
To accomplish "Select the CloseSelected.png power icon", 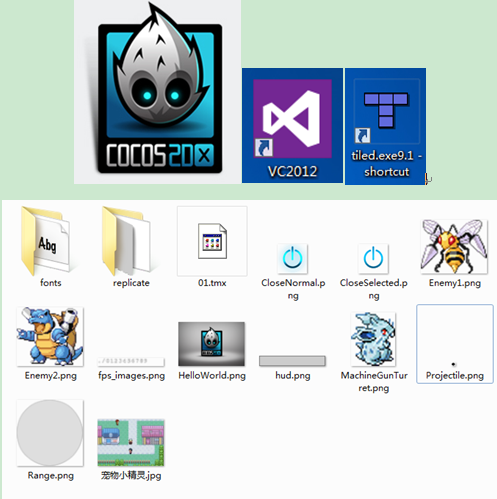I will [x=373, y=259].
